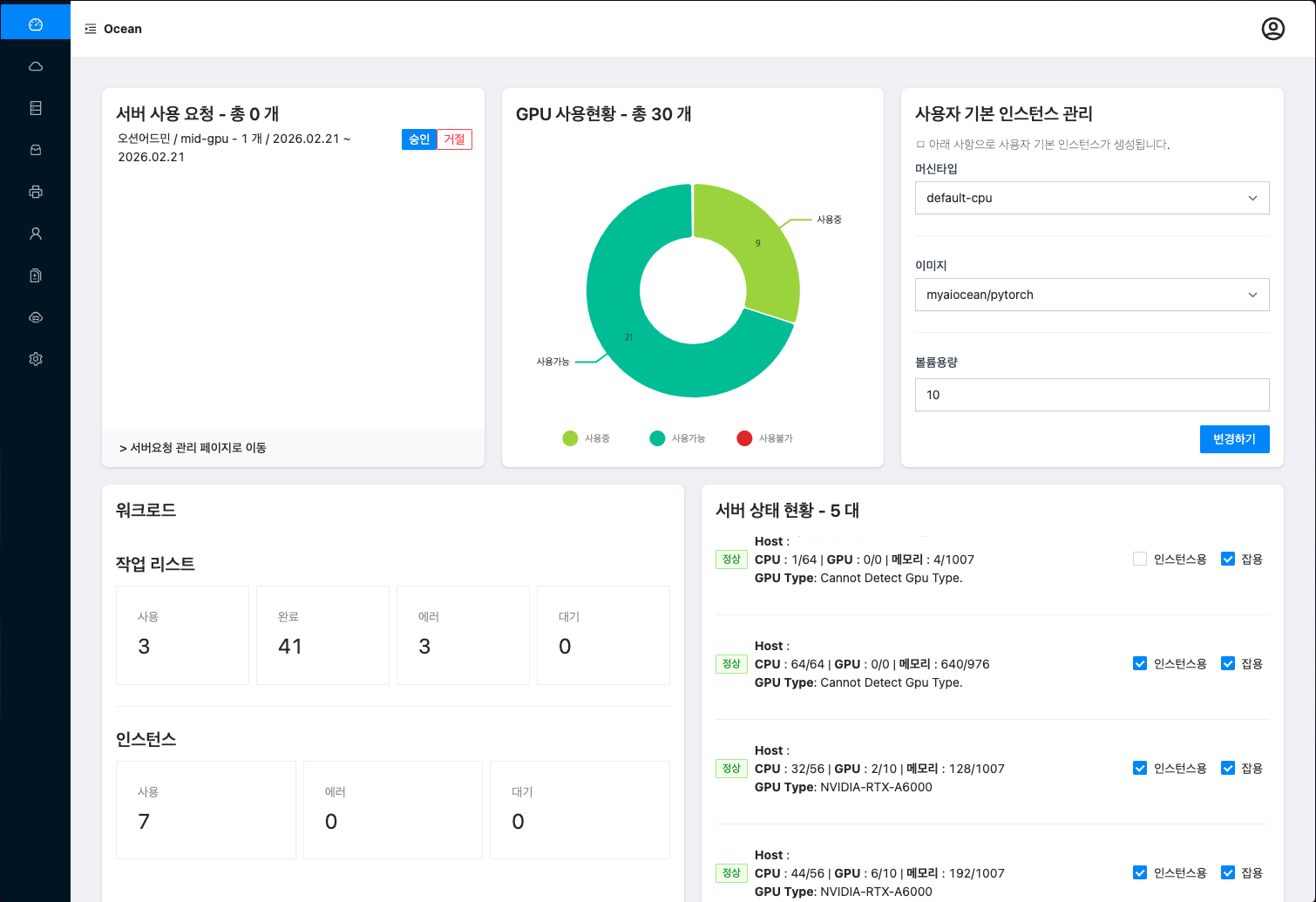Open the user profile avatar icon
Screen dimensions: 1316x902
(1273, 29)
